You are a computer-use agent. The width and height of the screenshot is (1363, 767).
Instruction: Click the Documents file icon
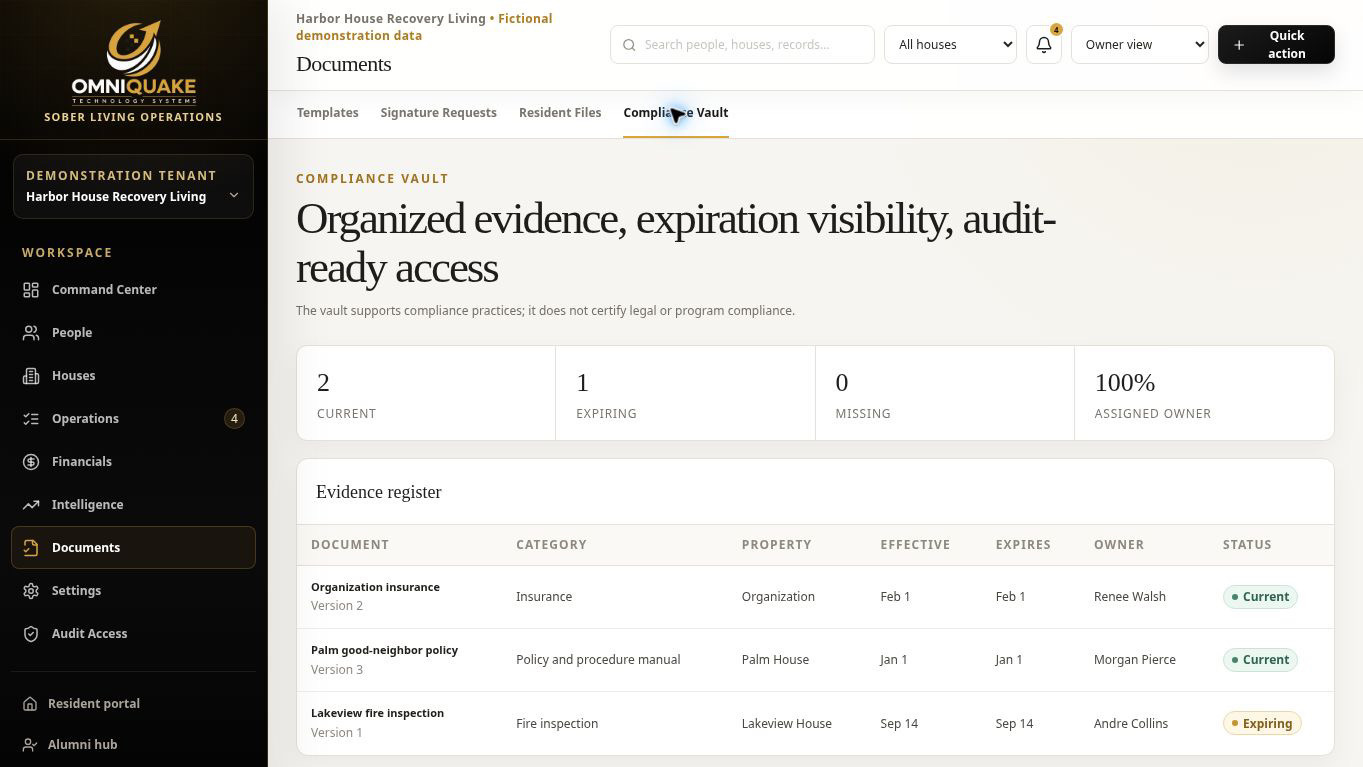point(31,548)
